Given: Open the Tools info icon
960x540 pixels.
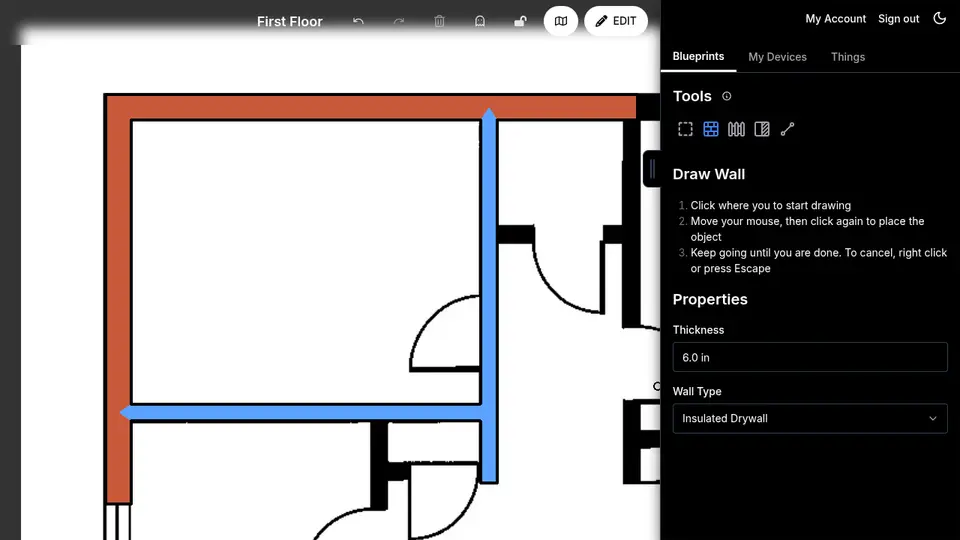Looking at the screenshot, I should [x=727, y=96].
